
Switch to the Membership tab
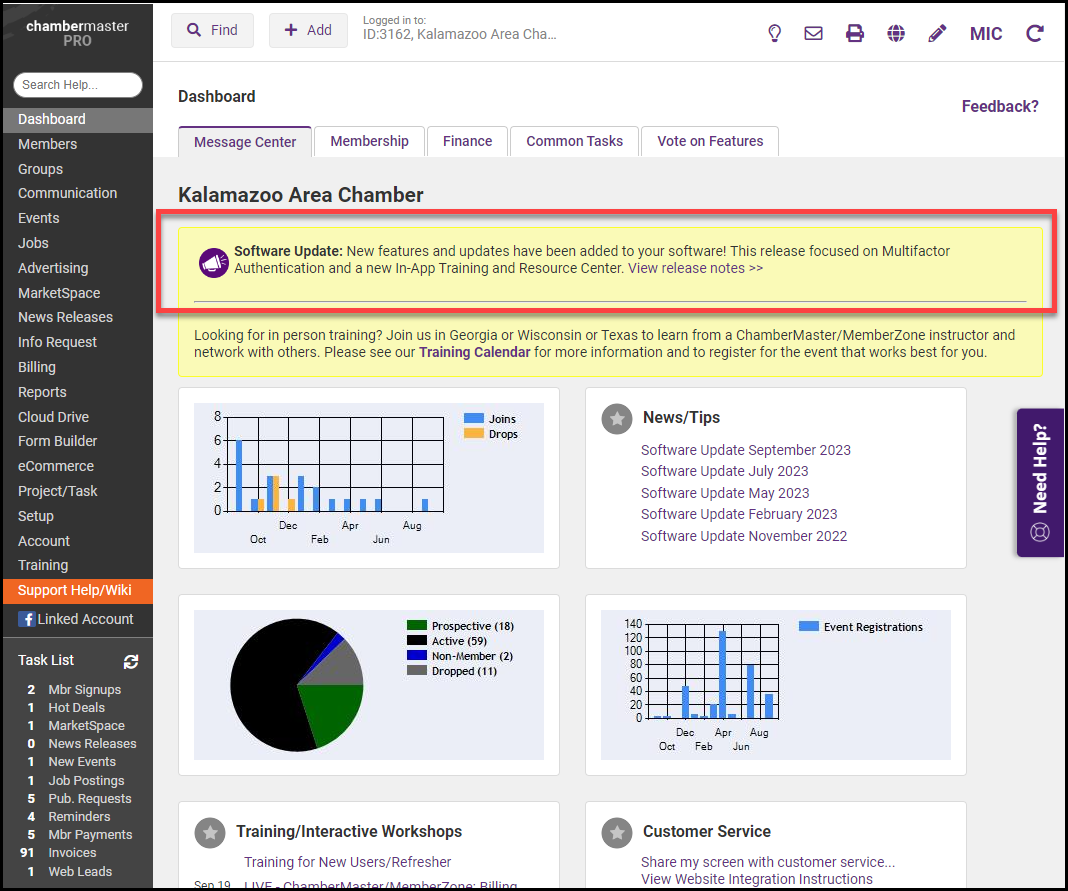point(369,141)
